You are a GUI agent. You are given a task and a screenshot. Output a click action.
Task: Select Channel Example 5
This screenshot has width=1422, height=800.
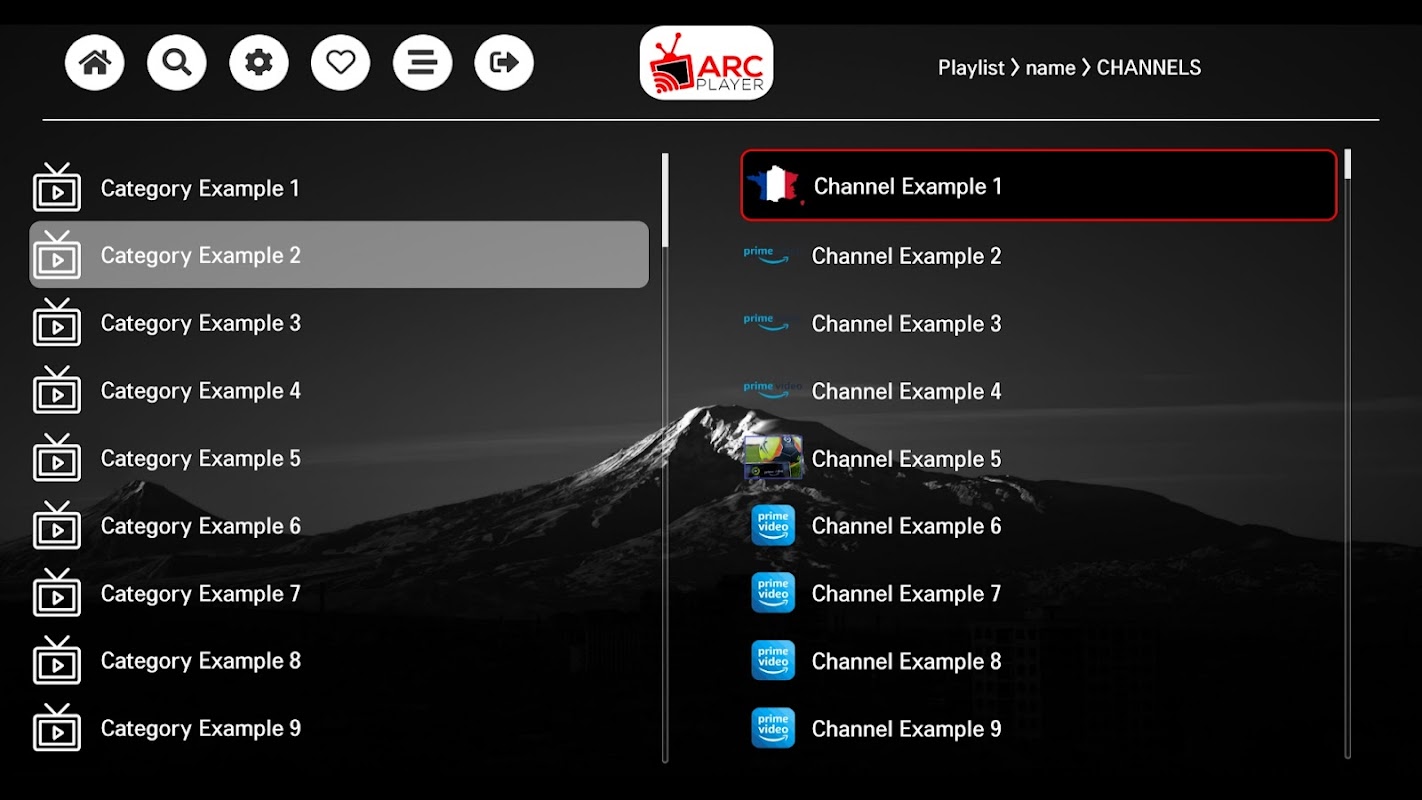click(1039, 458)
